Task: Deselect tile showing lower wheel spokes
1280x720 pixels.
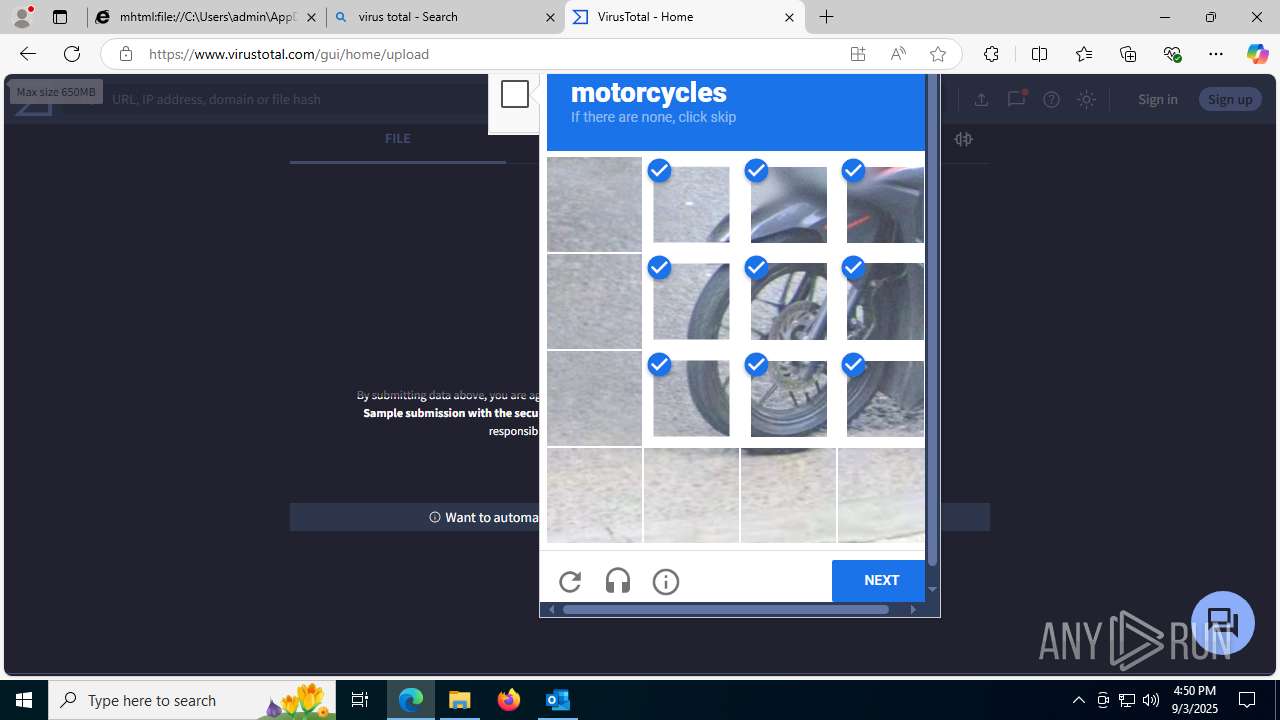Action: click(789, 399)
